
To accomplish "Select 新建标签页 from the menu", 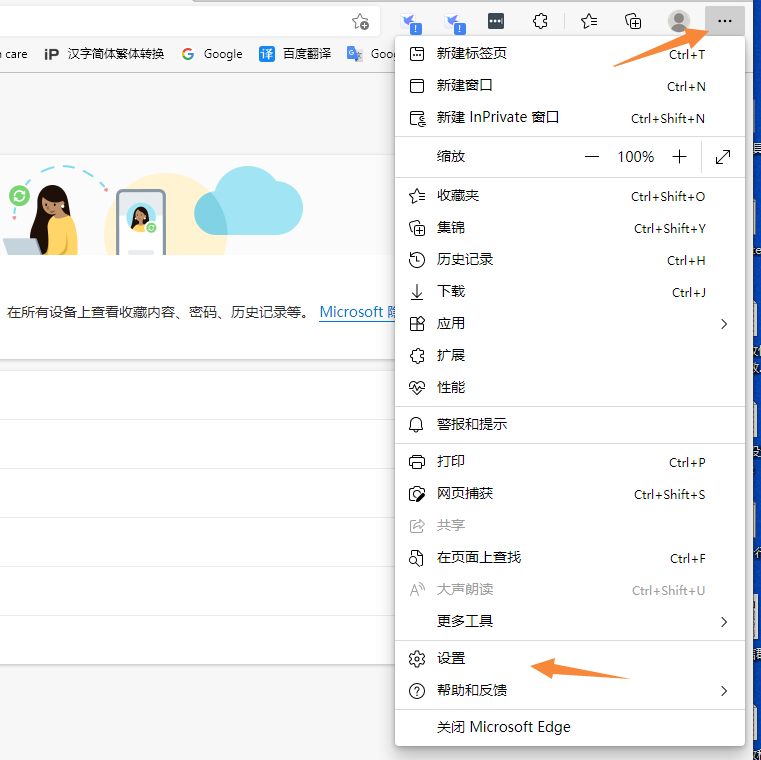I will (x=570, y=54).
